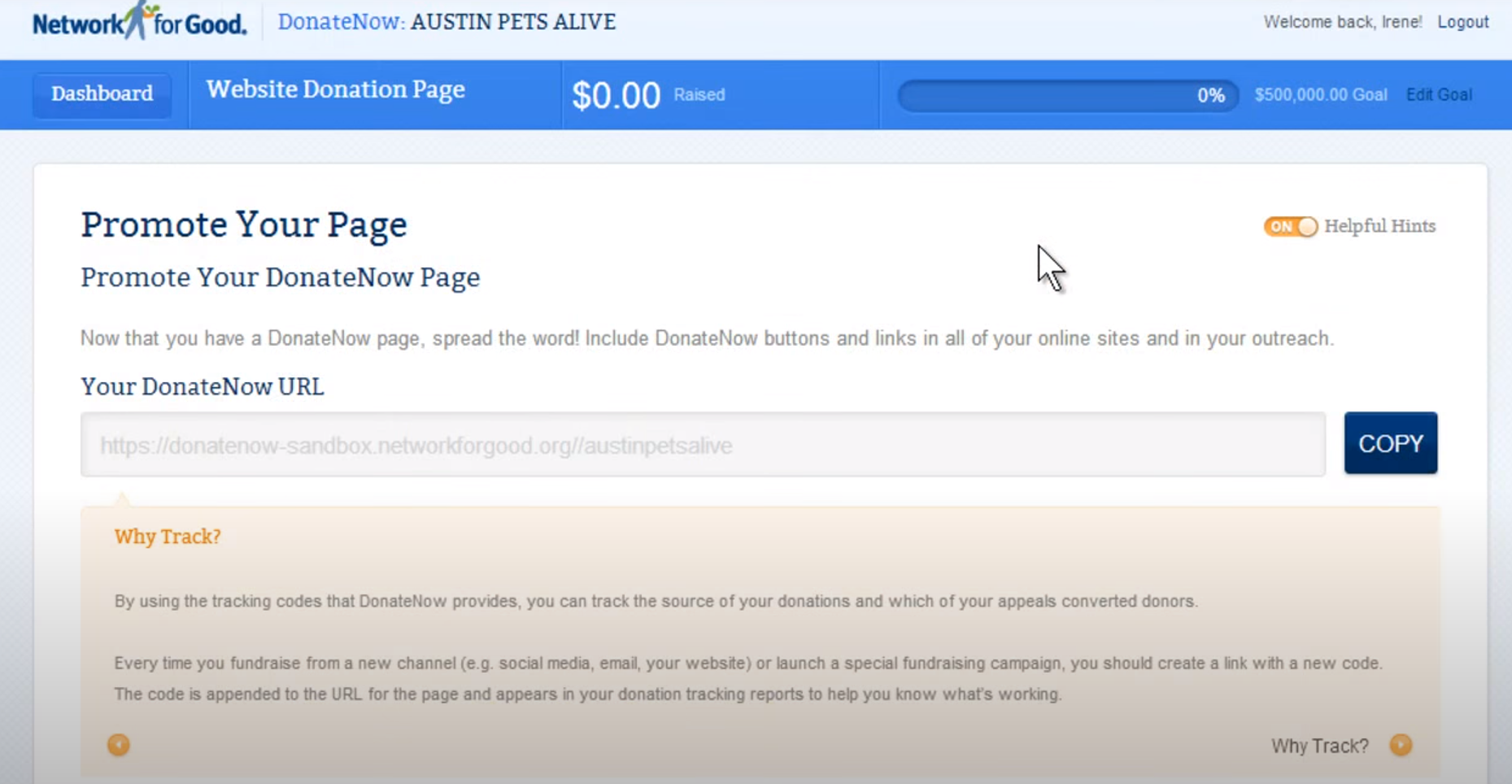Toggle Helpful Hints switch off
Image resolution: width=1512 pixels, height=784 pixels.
1290,226
